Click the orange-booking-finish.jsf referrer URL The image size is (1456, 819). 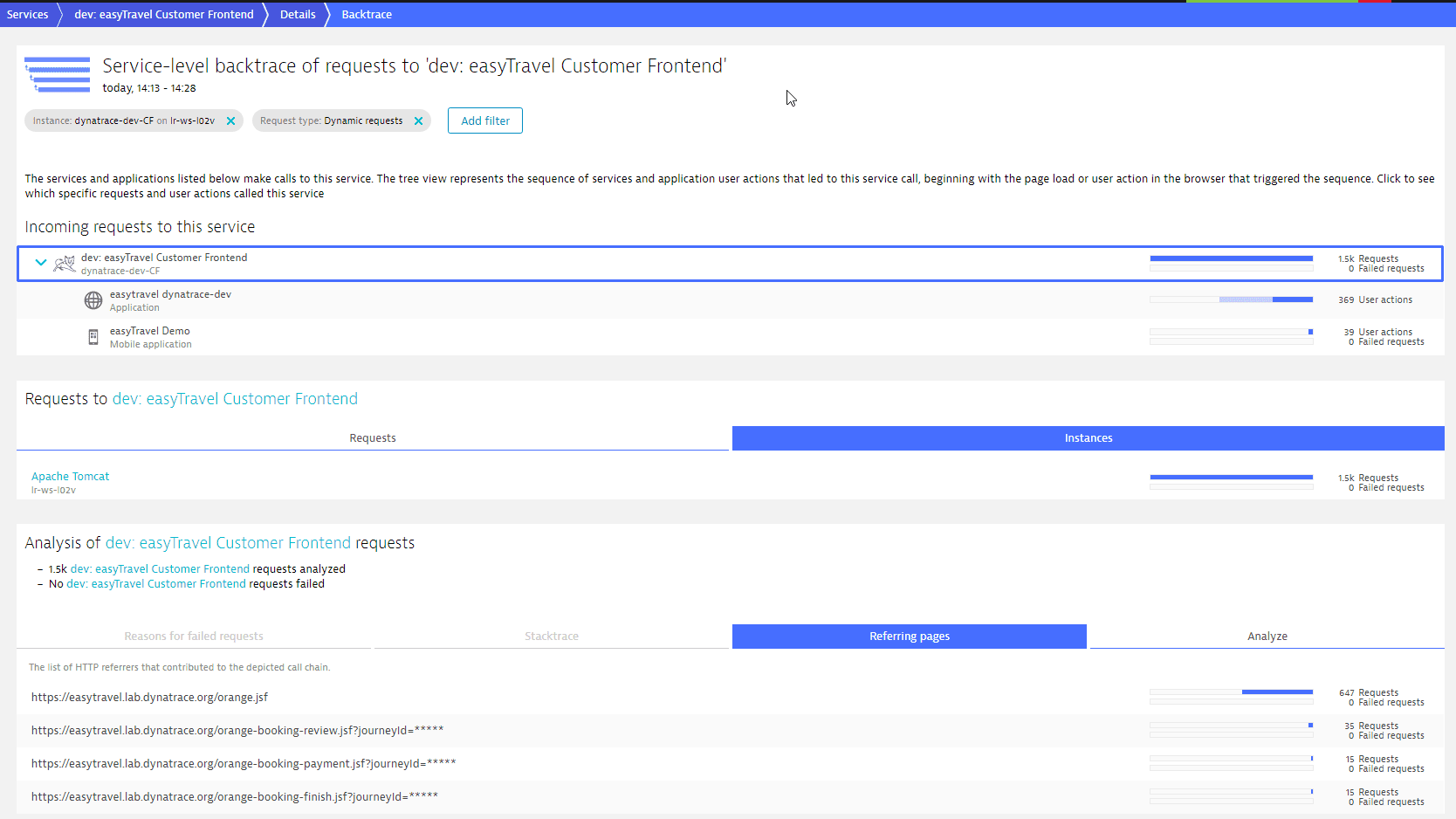pos(235,797)
